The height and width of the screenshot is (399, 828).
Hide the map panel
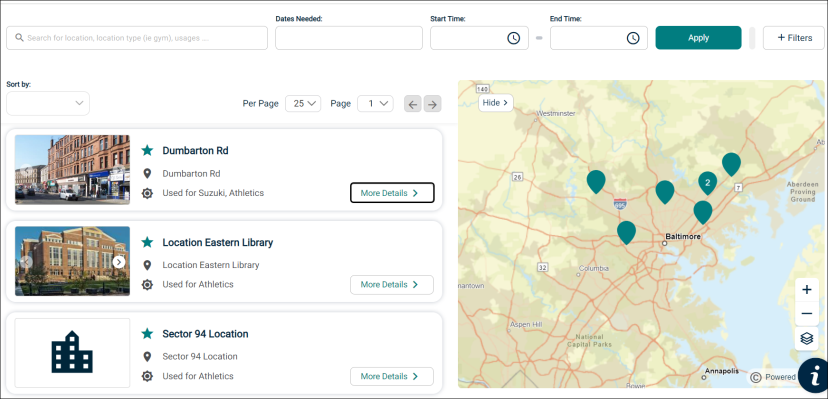point(496,102)
